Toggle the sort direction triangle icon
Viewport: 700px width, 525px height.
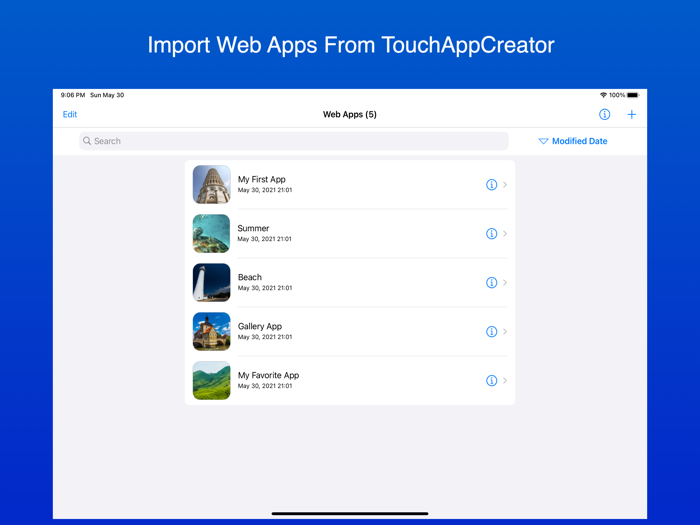(x=543, y=141)
